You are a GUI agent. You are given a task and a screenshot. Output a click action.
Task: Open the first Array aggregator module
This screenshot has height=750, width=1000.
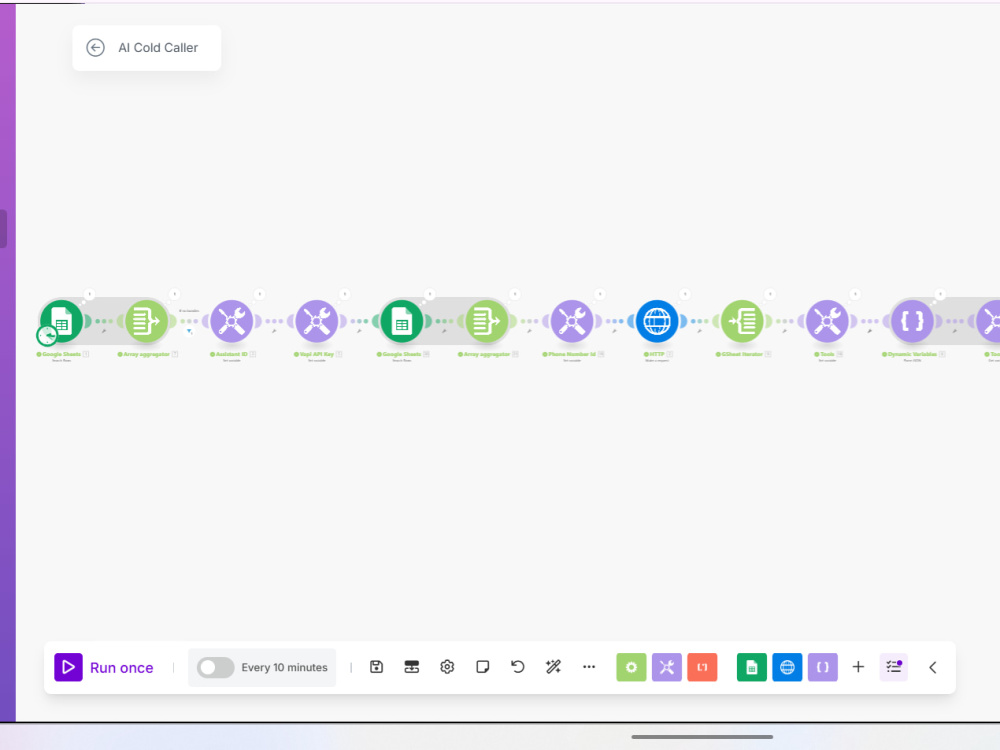(147, 321)
